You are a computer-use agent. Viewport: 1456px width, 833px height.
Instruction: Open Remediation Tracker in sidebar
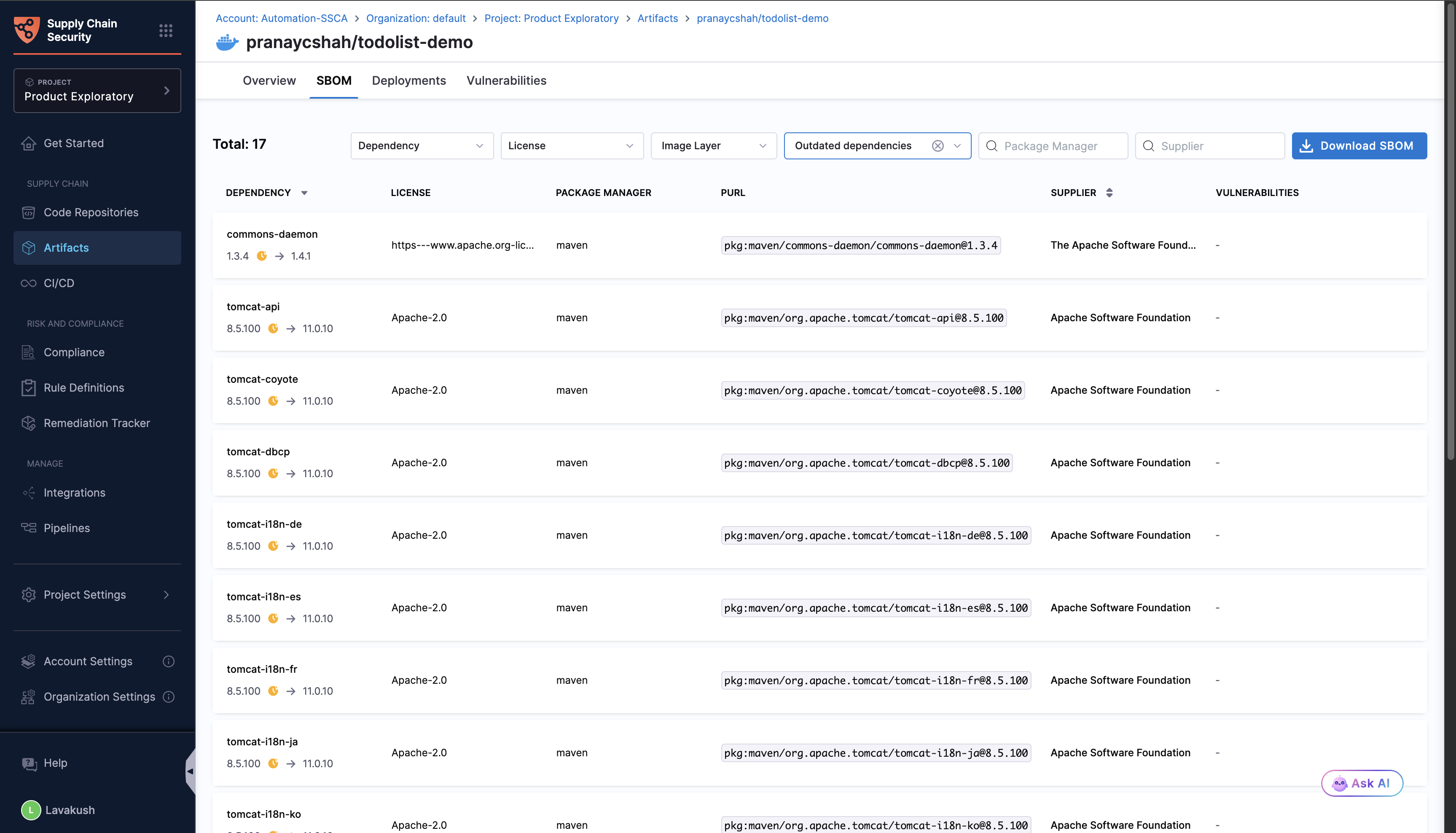tap(96, 423)
